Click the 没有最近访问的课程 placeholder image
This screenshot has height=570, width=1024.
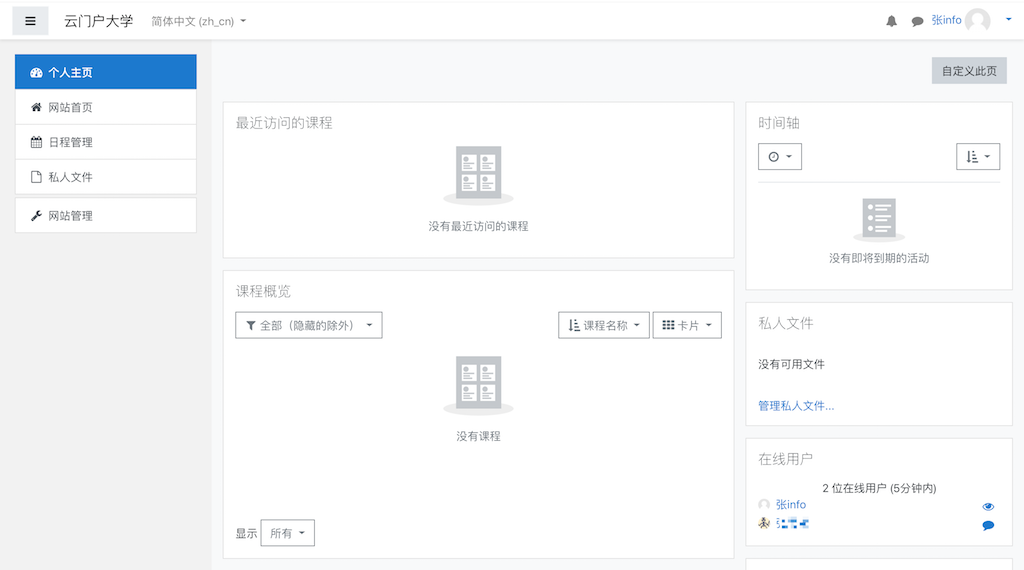click(x=479, y=175)
